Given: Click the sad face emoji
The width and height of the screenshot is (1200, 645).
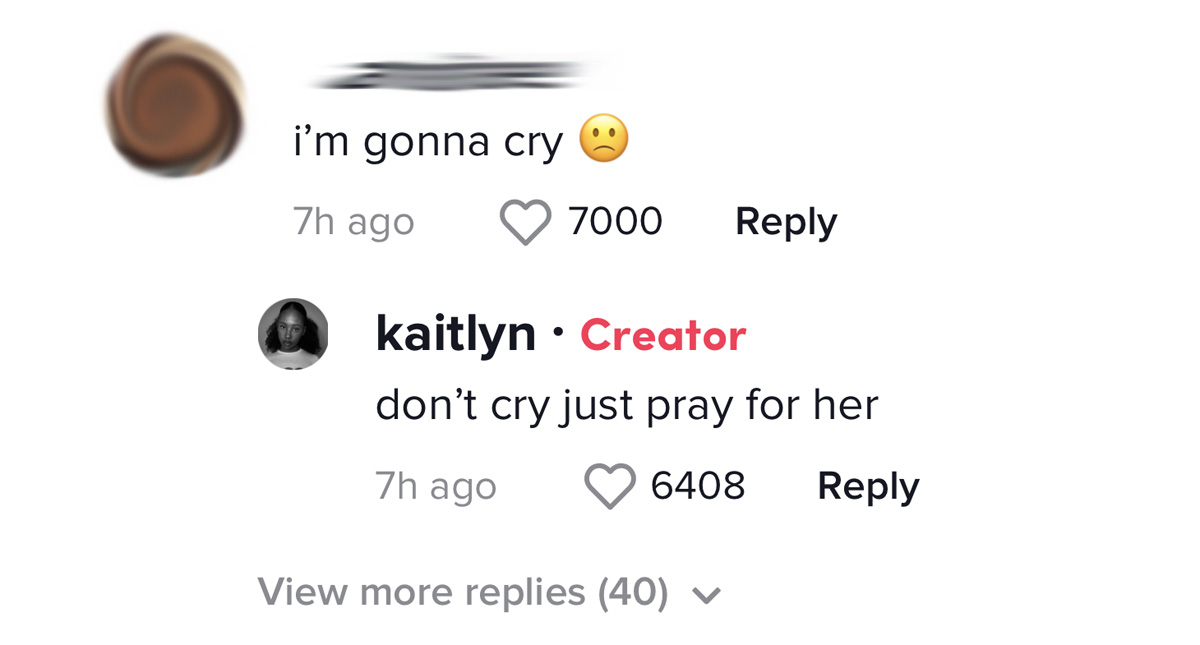Looking at the screenshot, I should click(x=604, y=140).
